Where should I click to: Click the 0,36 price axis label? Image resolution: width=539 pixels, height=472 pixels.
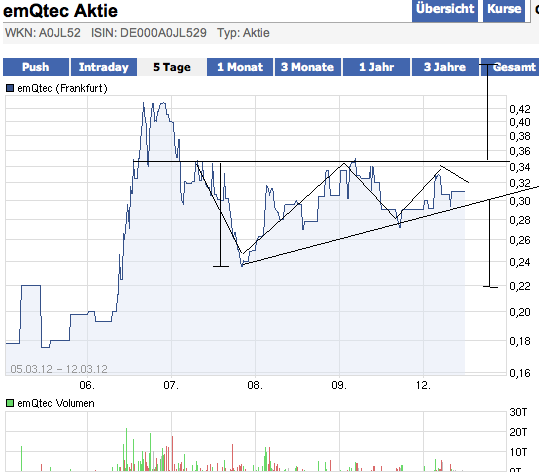click(x=520, y=151)
